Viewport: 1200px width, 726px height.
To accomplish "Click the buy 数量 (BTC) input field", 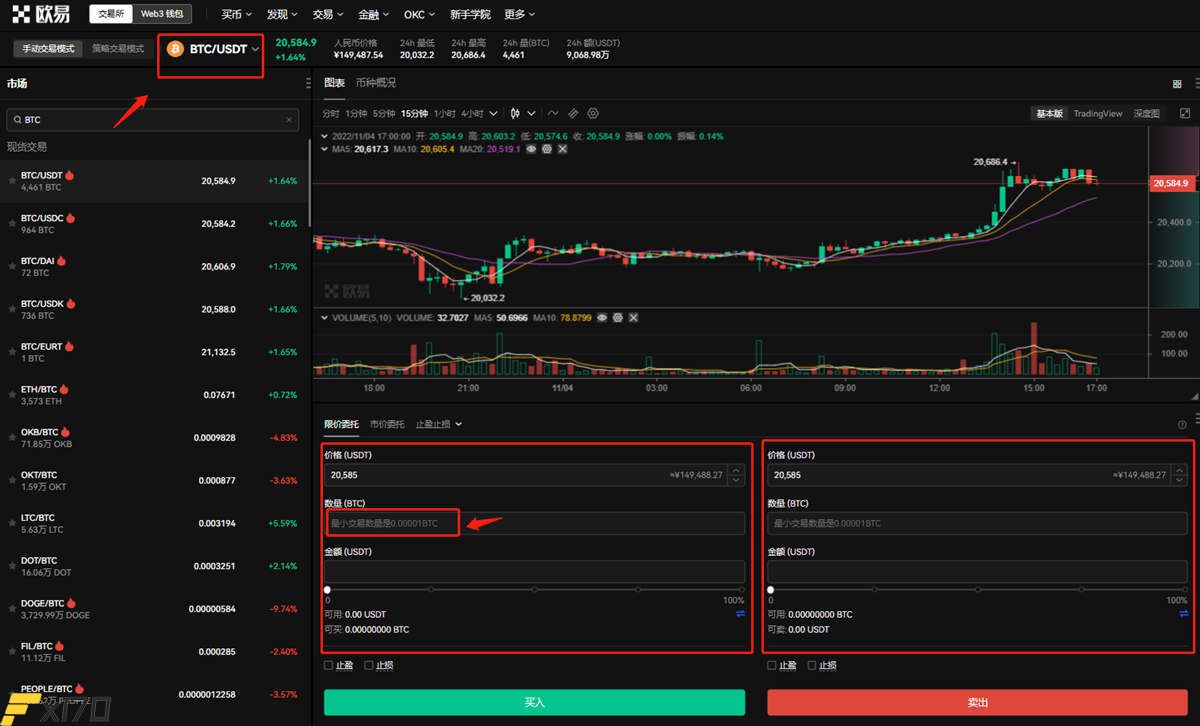I will tap(534, 523).
